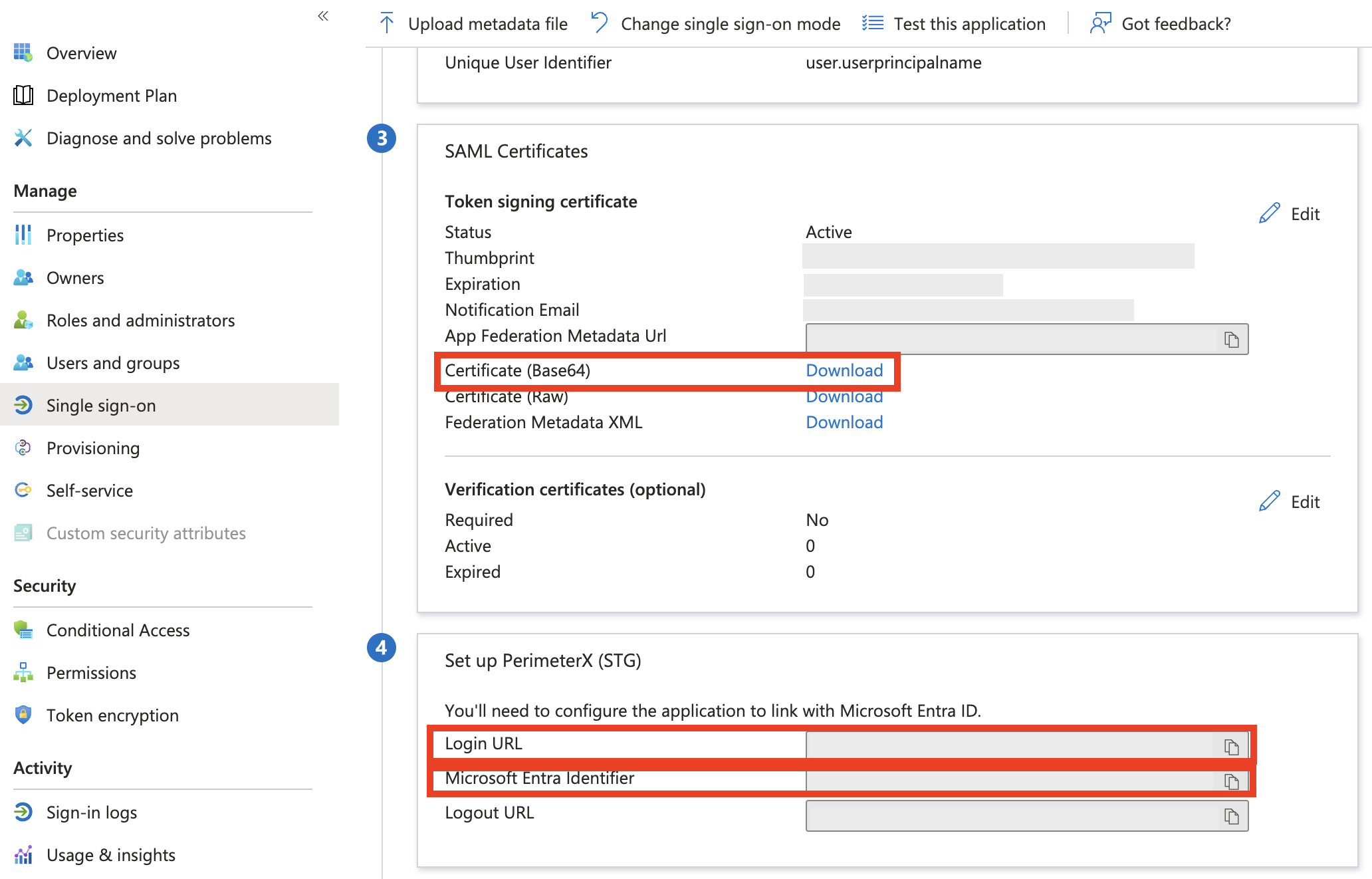Download the Federation Metadata XML
1372x879 pixels.
844,422
